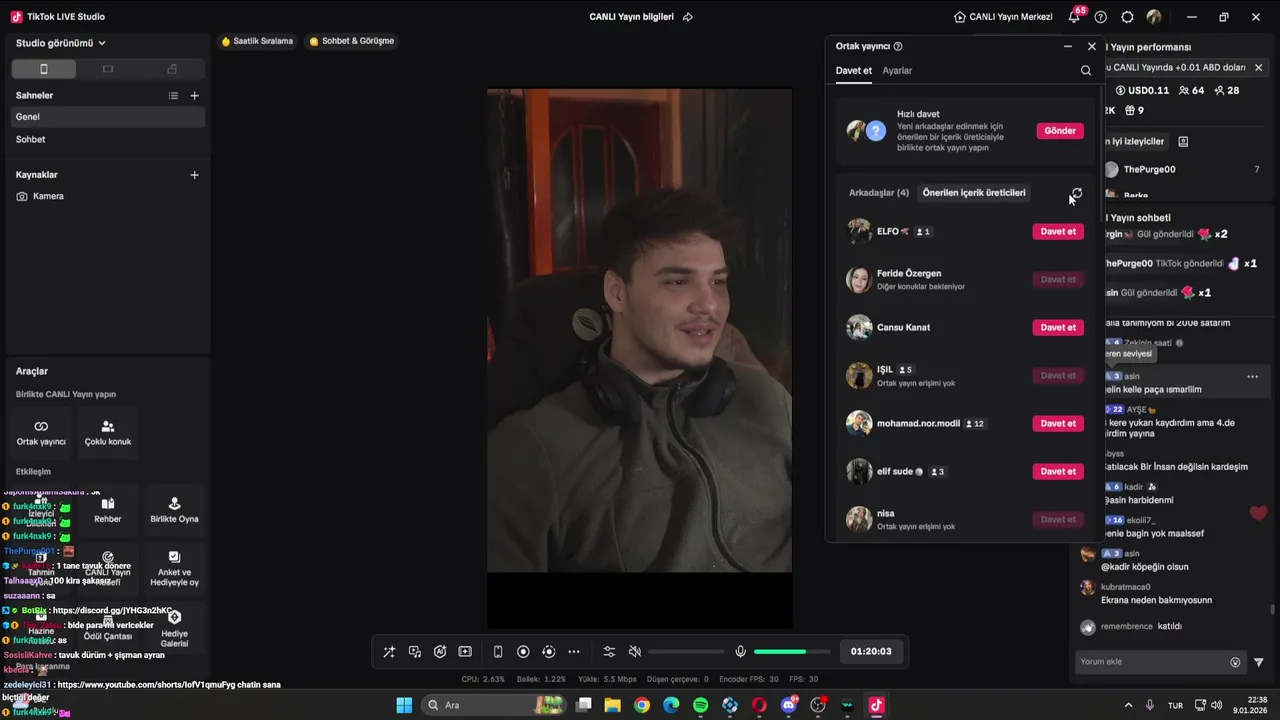Open the Ortak yayıncı tool
The image size is (1280, 720).
(x=41, y=432)
